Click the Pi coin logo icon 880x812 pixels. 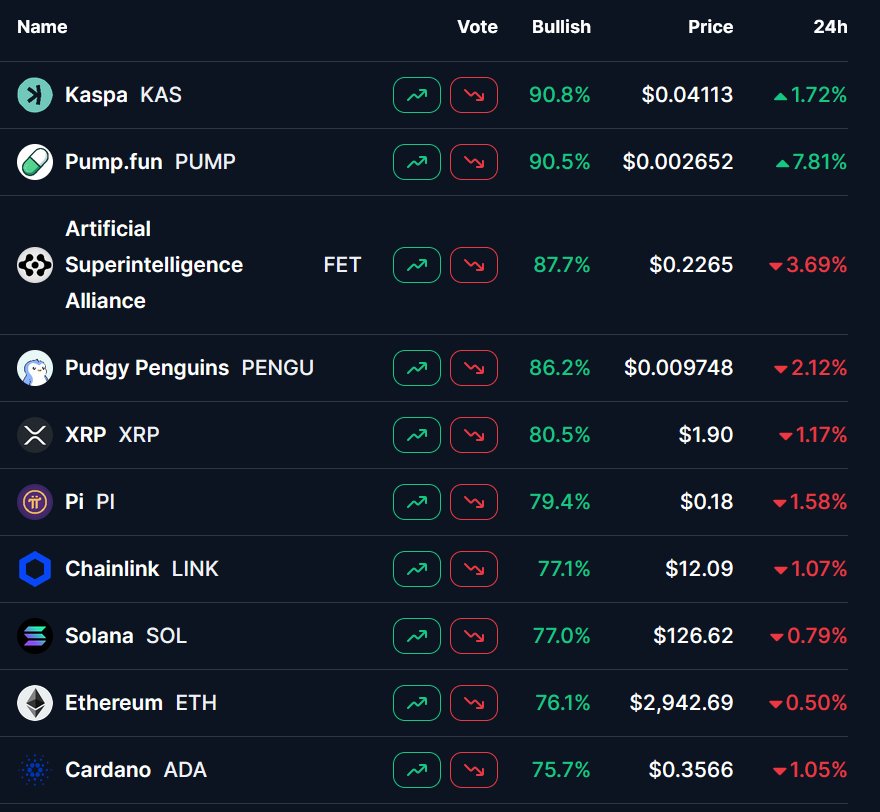(35, 502)
